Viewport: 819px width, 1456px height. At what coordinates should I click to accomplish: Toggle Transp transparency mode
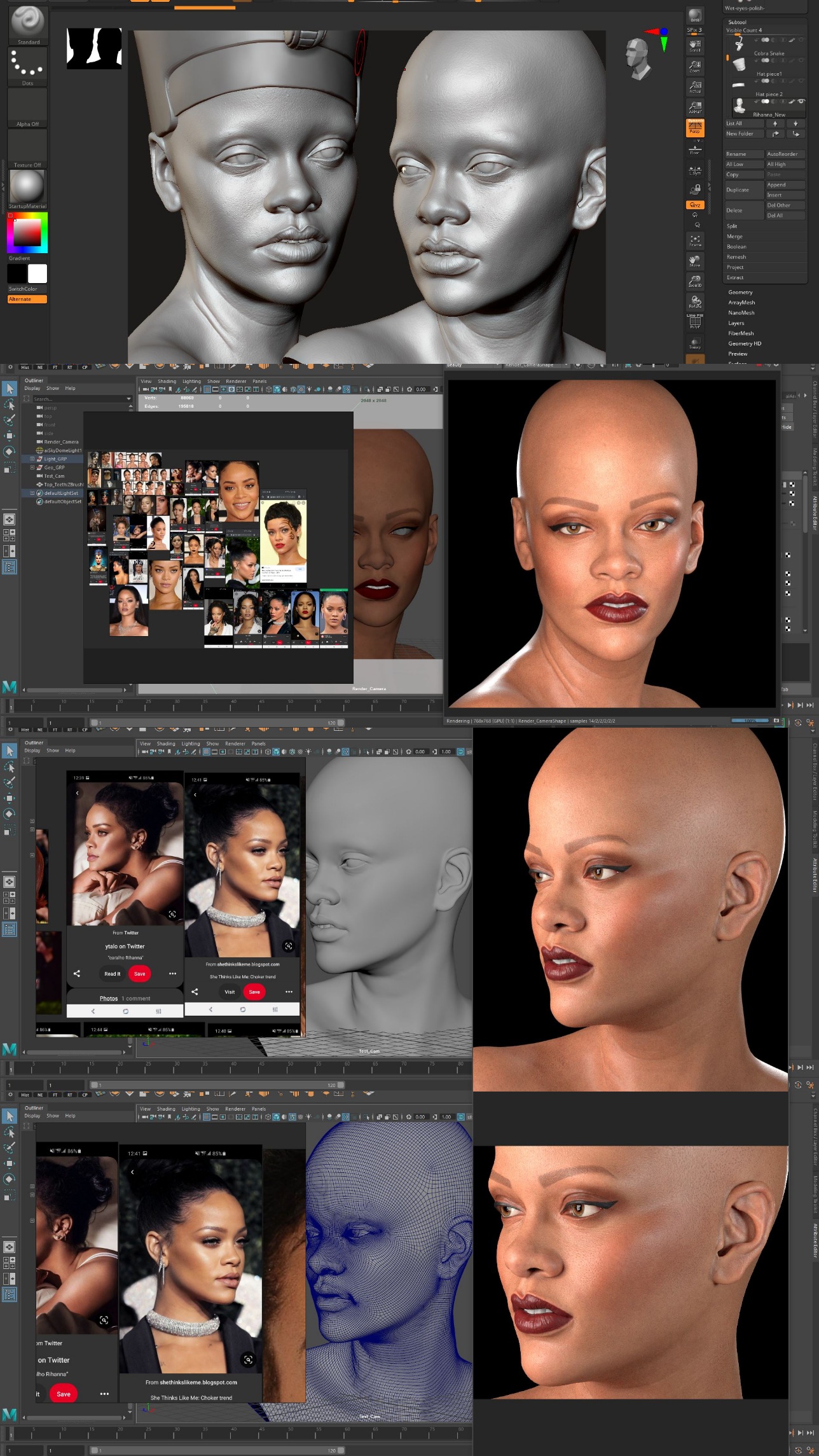(x=695, y=342)
